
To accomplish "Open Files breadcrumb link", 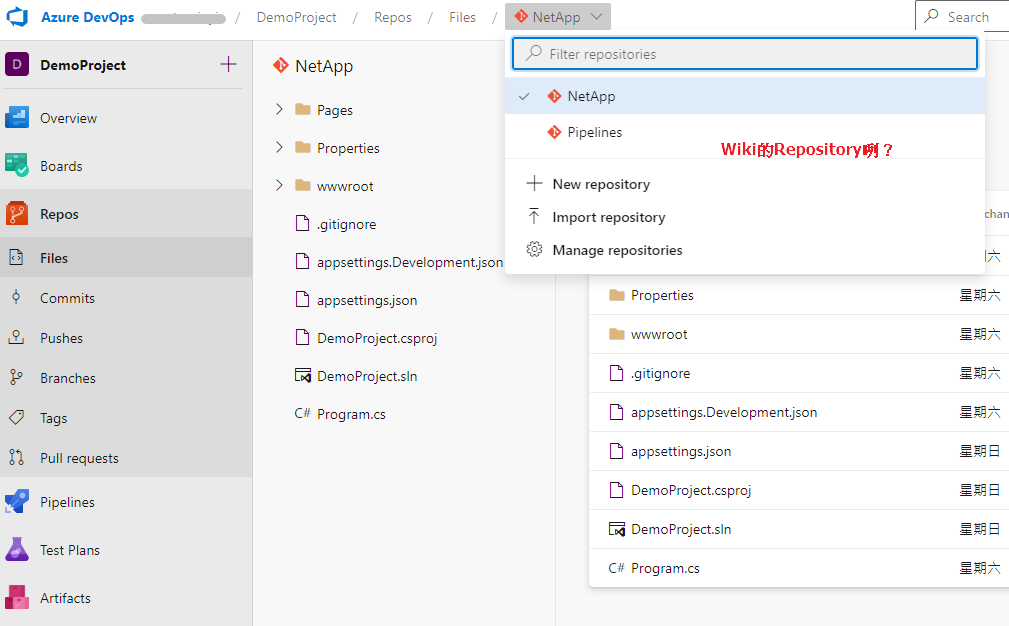I will pos(462,17).
